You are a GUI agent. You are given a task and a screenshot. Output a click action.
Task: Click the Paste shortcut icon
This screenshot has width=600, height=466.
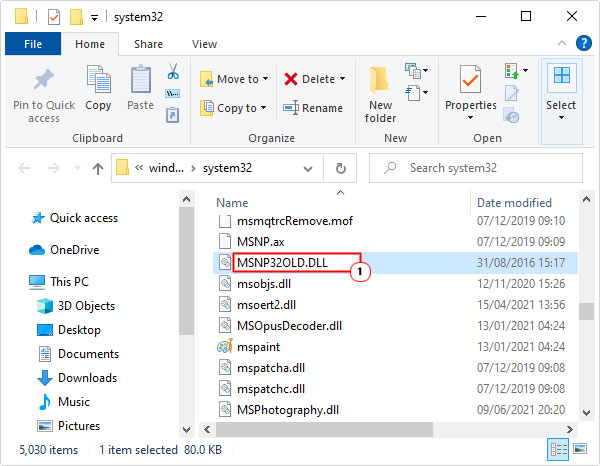tap(173, 115)
